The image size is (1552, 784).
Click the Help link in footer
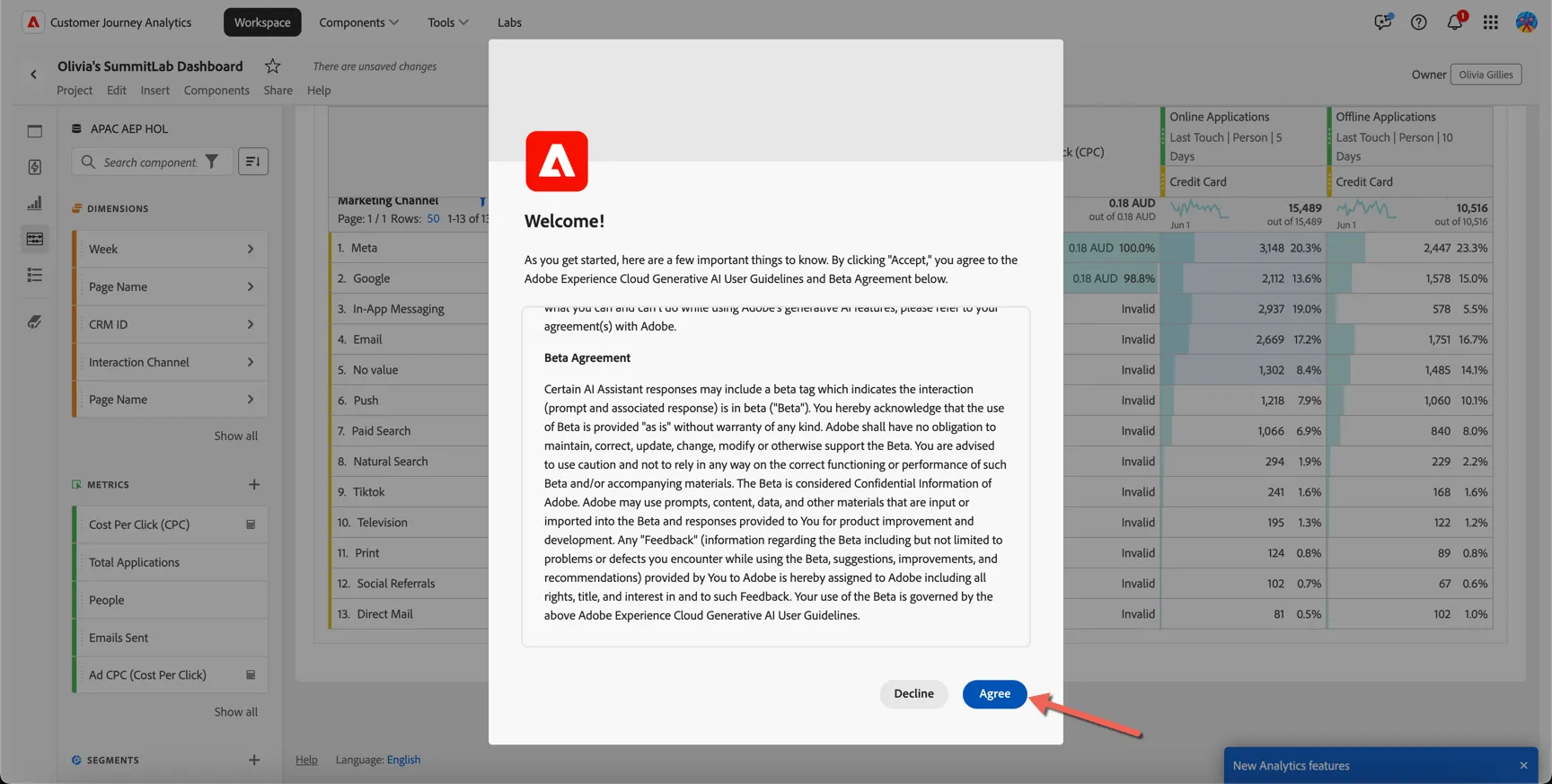click(306, 760)
